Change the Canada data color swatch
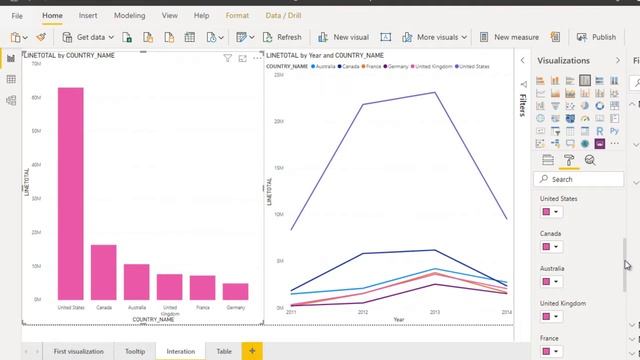This screenshot has width=640, height=360. [x=546, y=247]
